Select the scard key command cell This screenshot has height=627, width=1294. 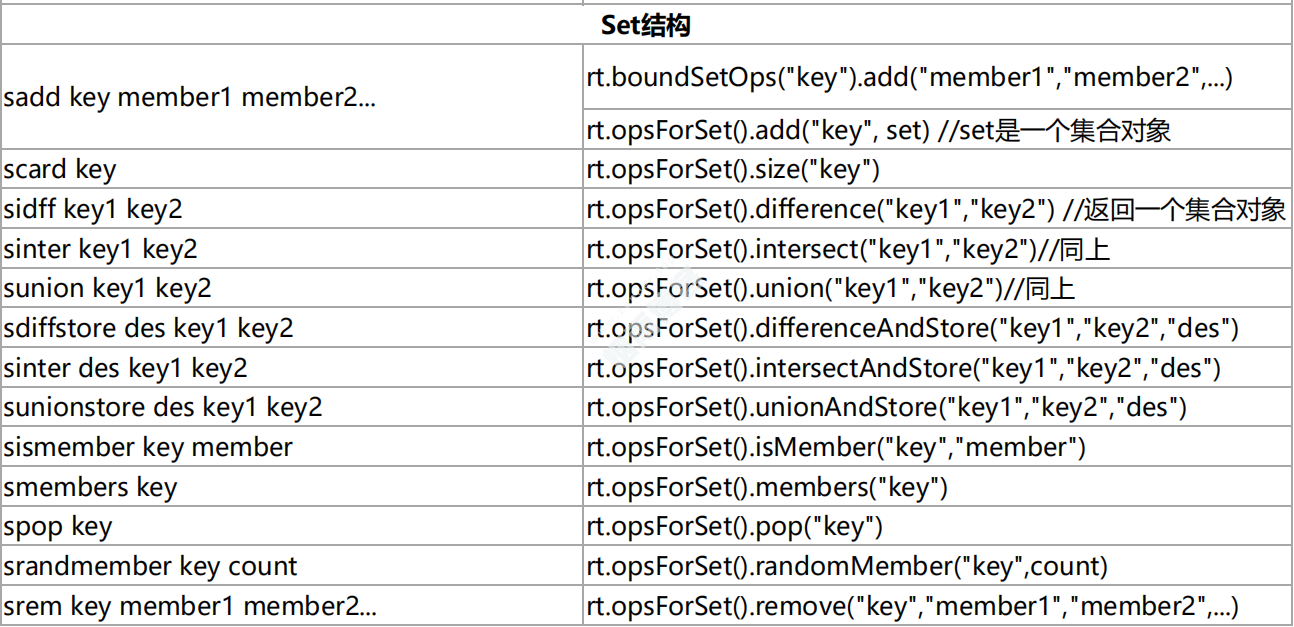[60, 170]
